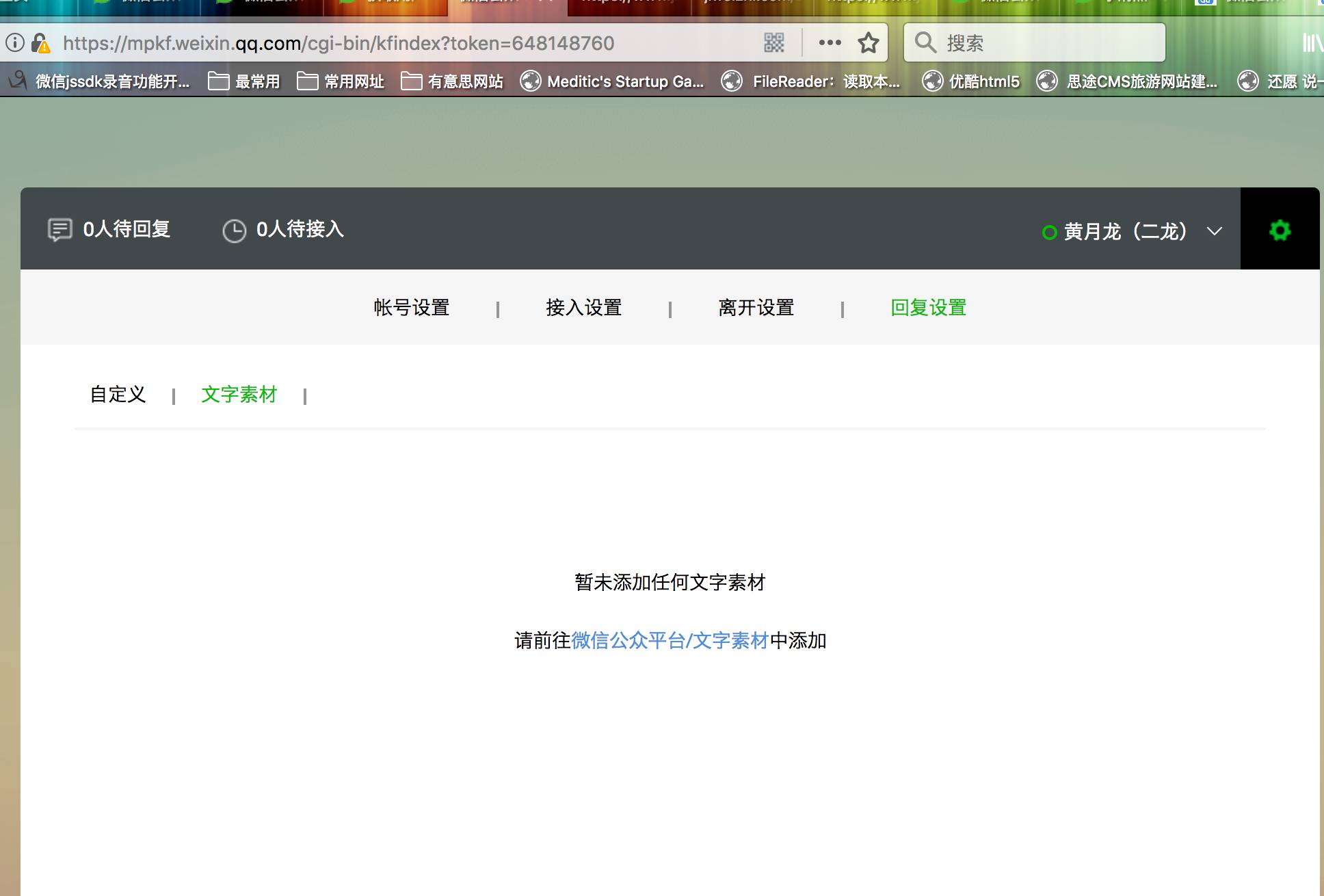Select the 离开设置 tab
The image size is (1324, 896).
756,308
